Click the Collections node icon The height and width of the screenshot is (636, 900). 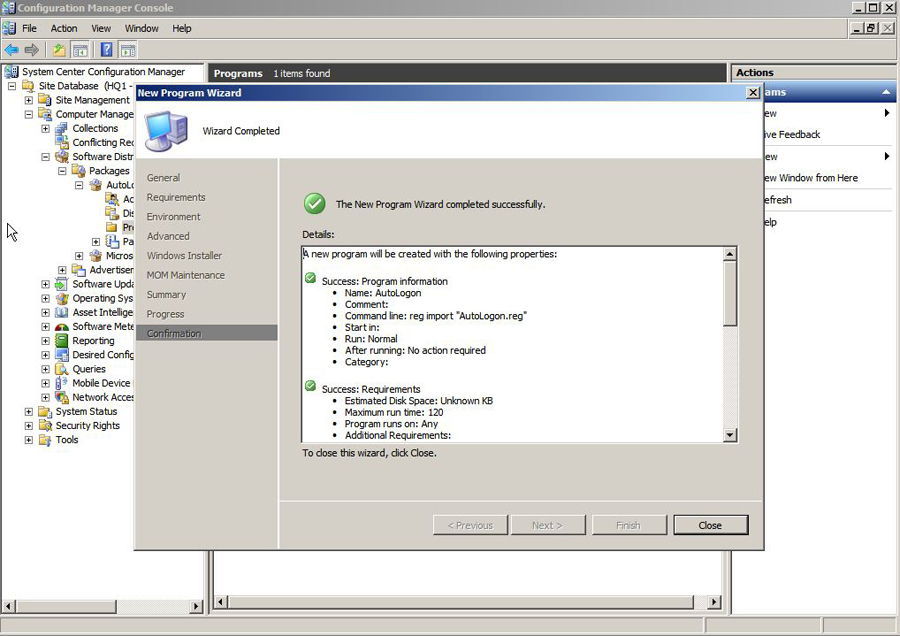point(61,128)
